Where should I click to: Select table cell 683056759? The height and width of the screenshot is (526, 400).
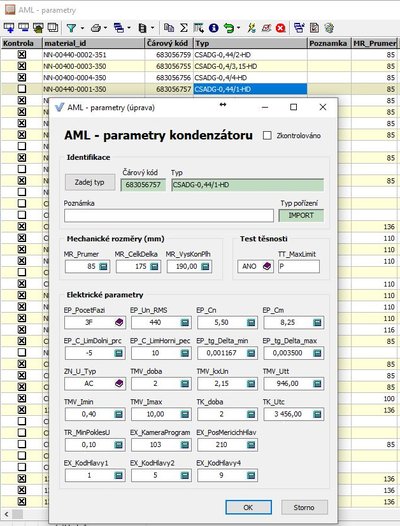click(169, 55)
